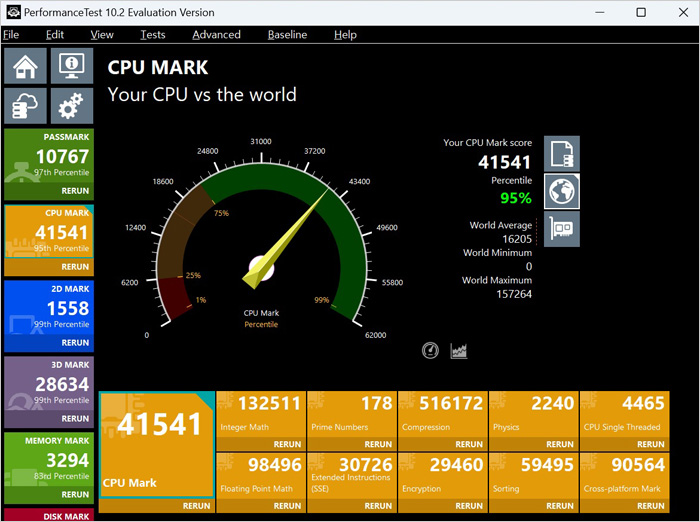Click the Cross-platform Mark 90564 tile

[x=625, y=476]
